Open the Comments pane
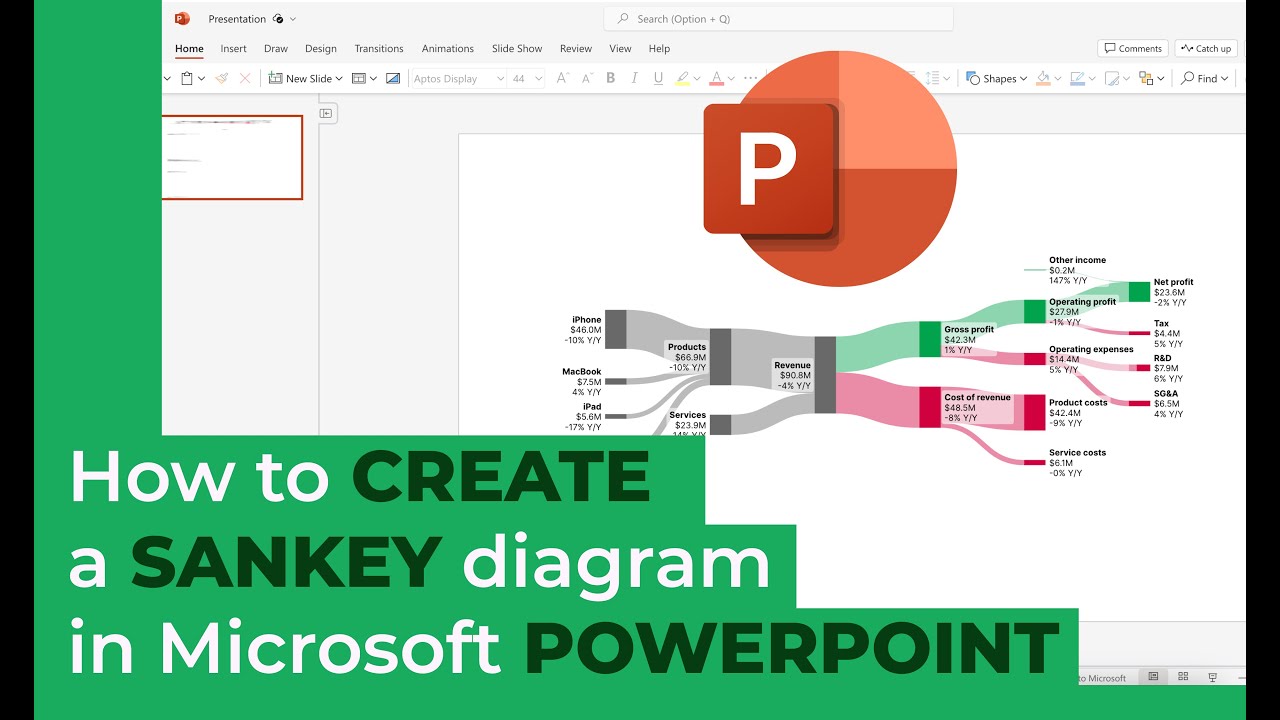This screenshot has width=1280, height=720. 1133,48
